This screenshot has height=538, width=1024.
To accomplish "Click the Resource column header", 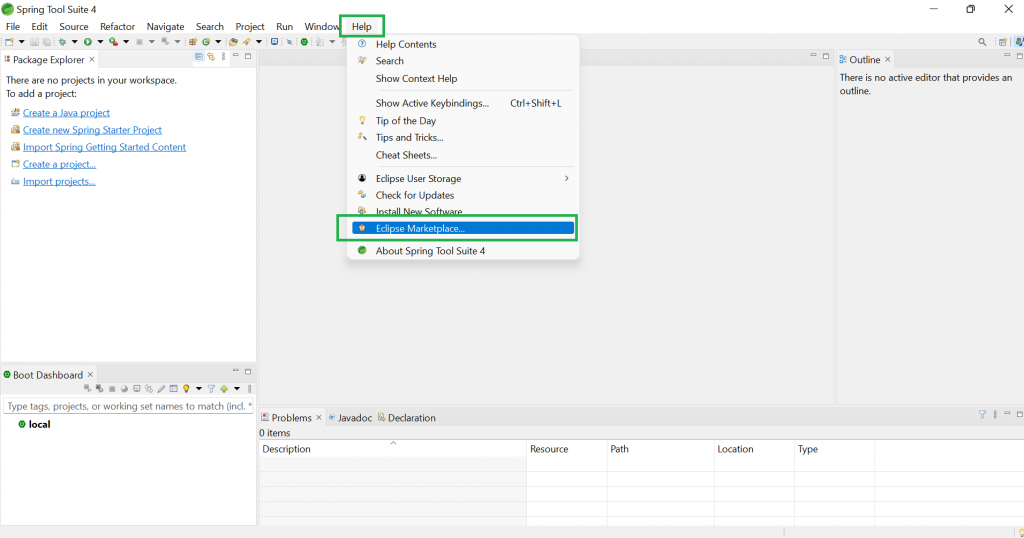I will coord(567,449).
